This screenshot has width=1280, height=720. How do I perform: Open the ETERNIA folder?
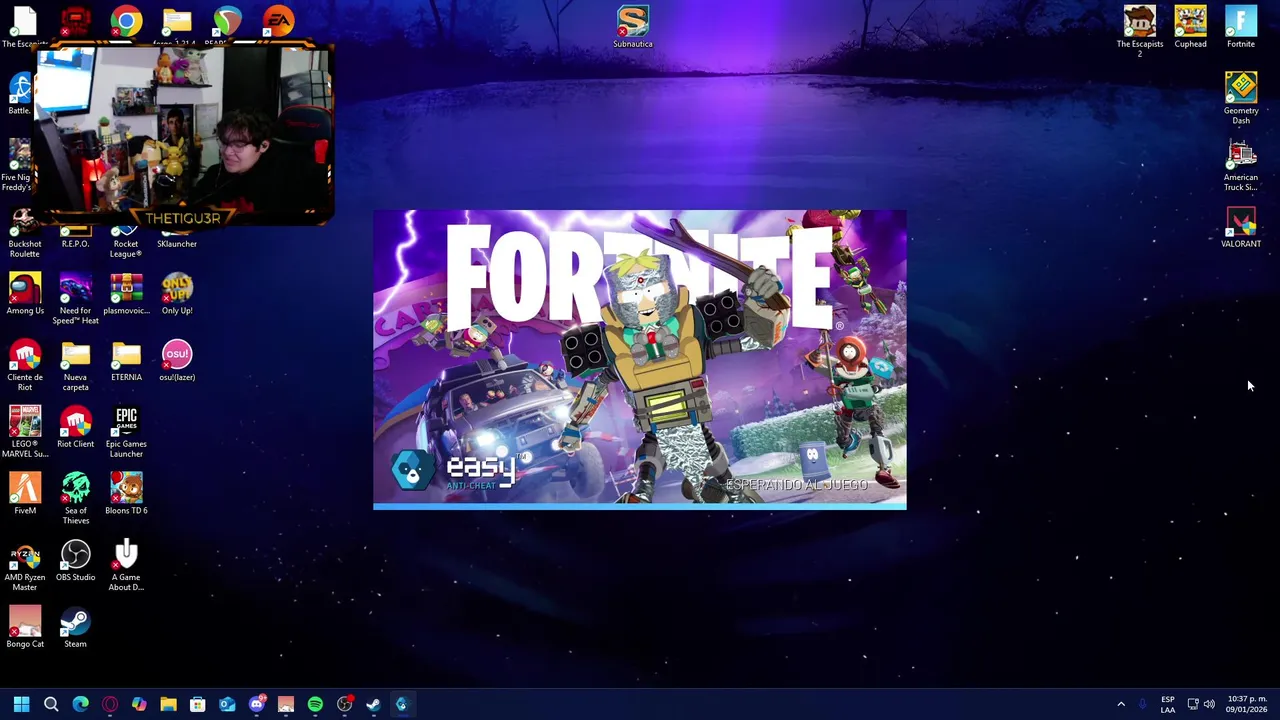click(x=126, y=361)
